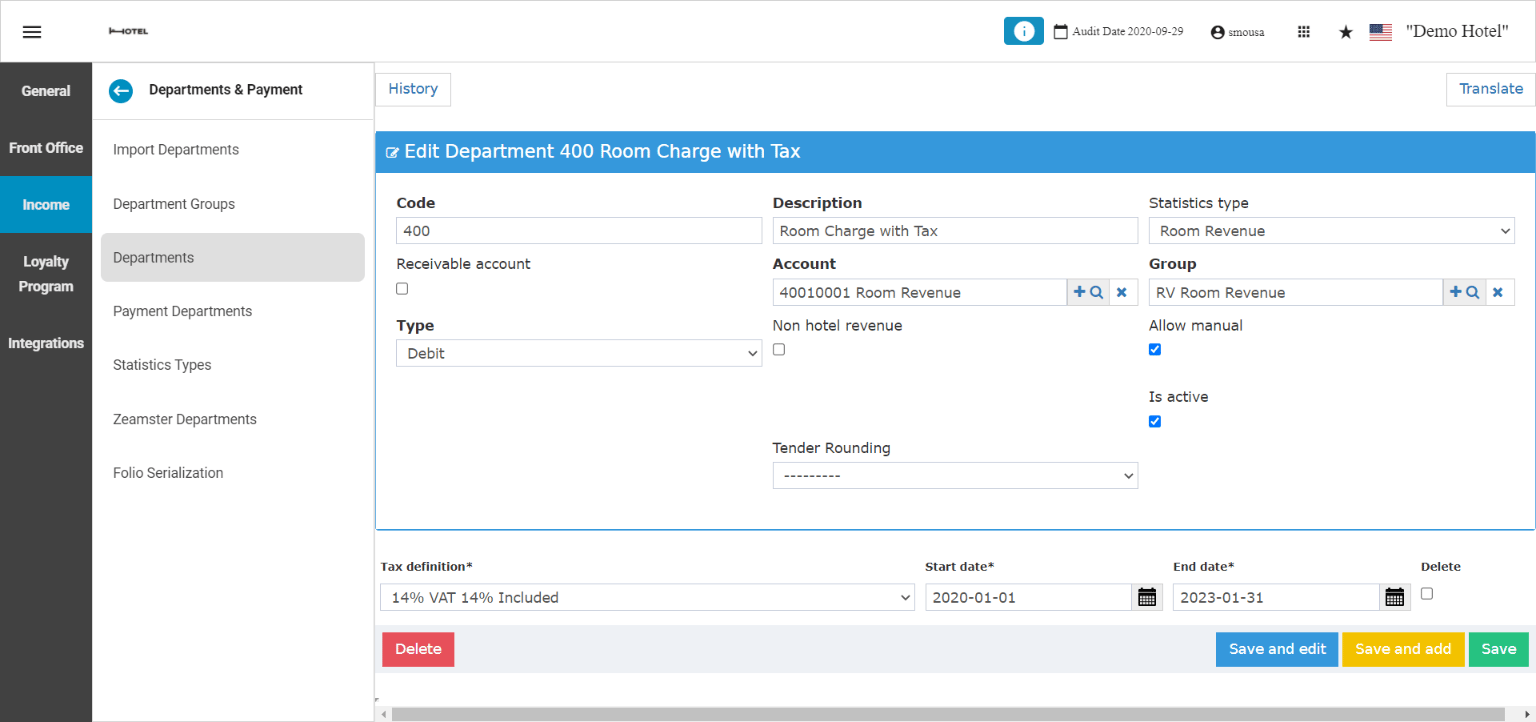The width and height of the screenshot is (1536, 722).
Task: Open Folio Serialization menu item
Action: coord(232,473)
